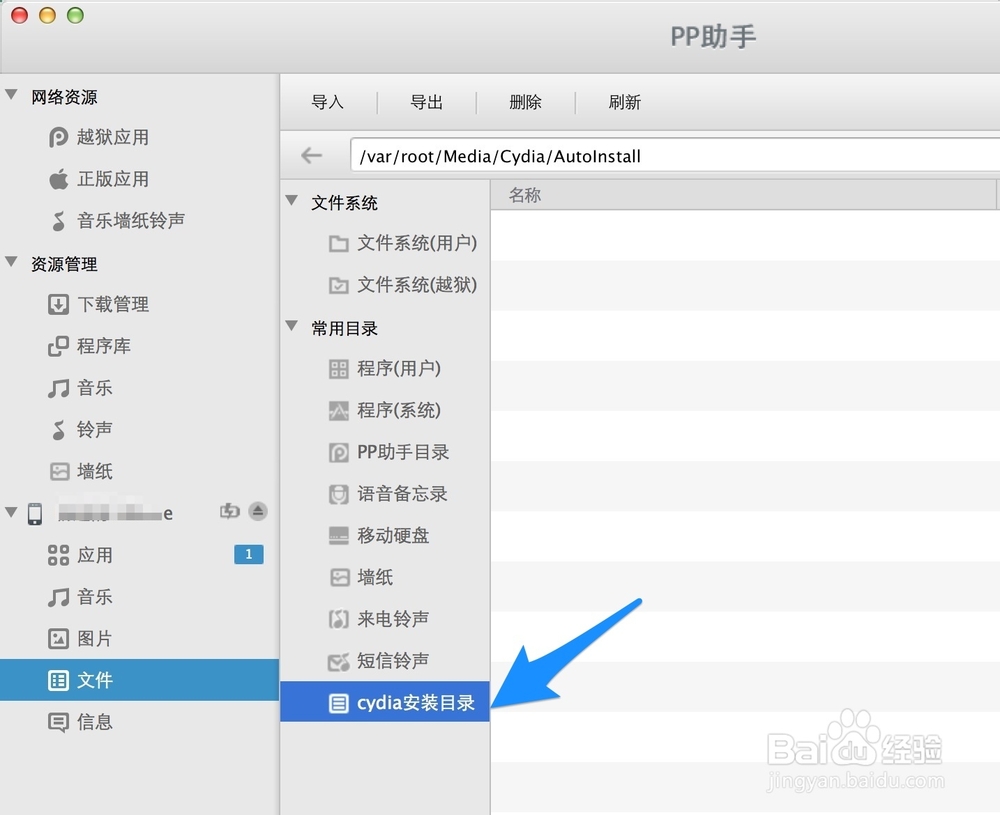Screen dimensions: 1000x815
Task: Click the path field showing /var/root/Media/Cydia/AutoInstall
Action: [x=675, y=156]
